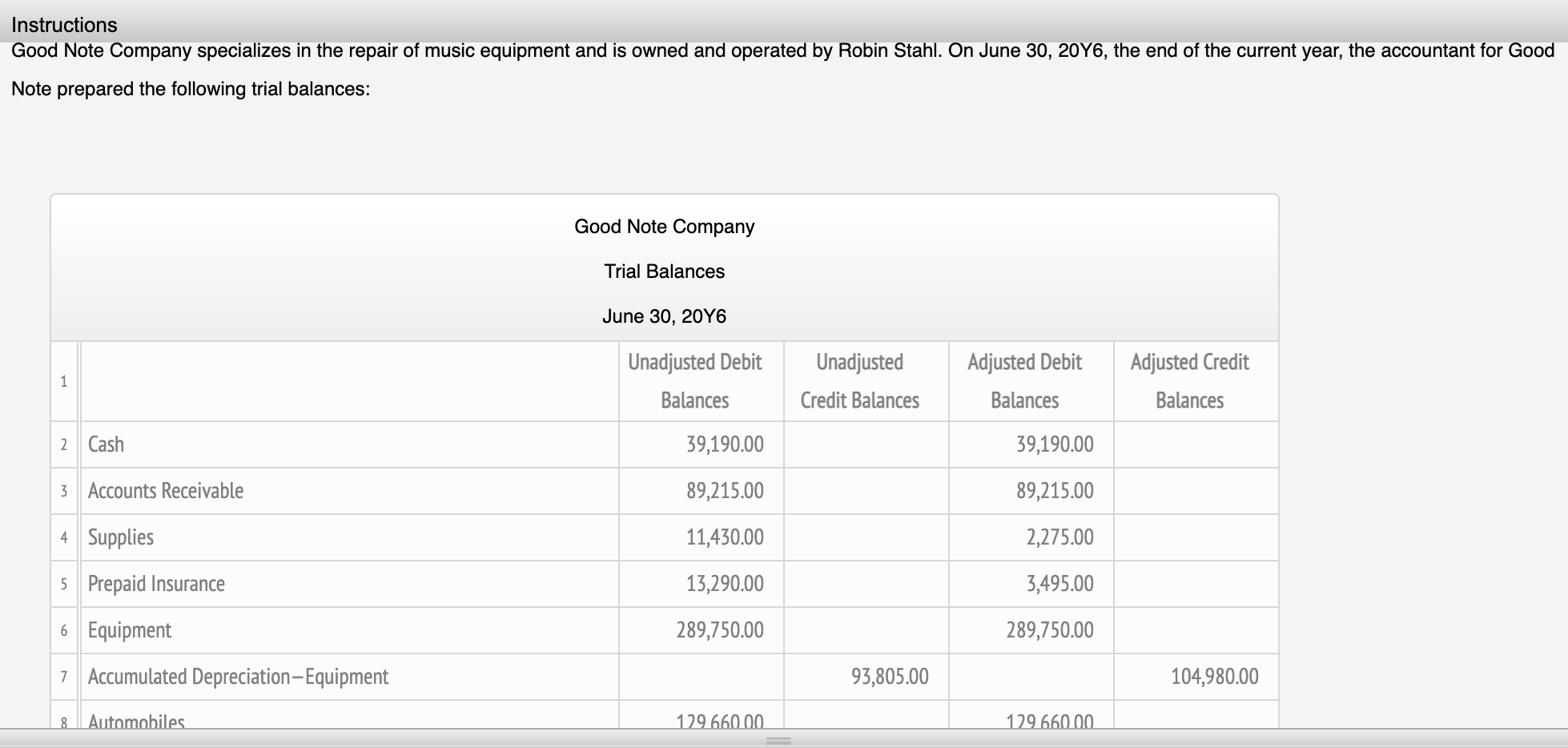Select row number 7 on the left
The height and width of the screenshot is (748, 1568).
(64, 677)
